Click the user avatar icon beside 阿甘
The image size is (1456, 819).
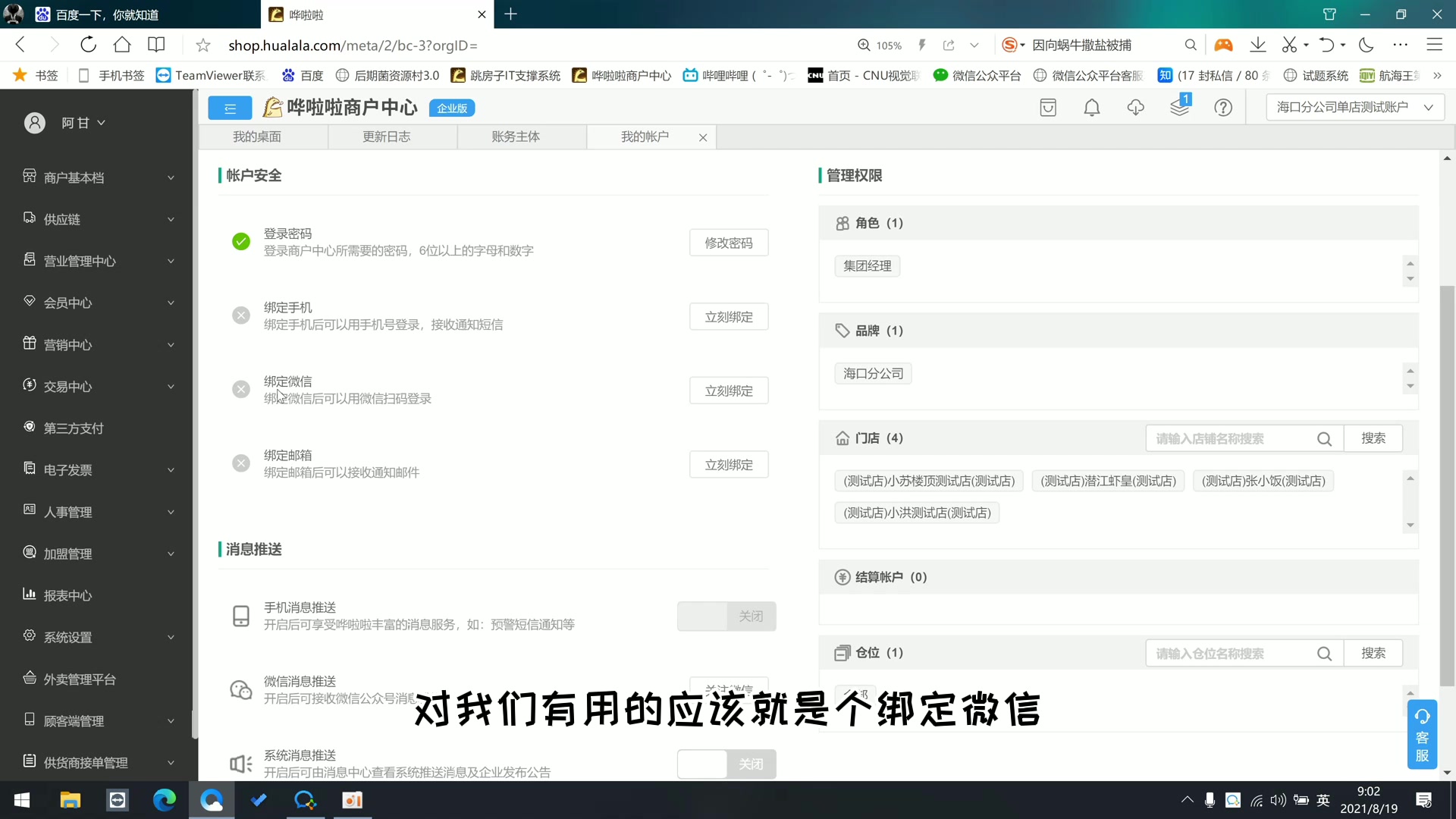pos(35,123)
